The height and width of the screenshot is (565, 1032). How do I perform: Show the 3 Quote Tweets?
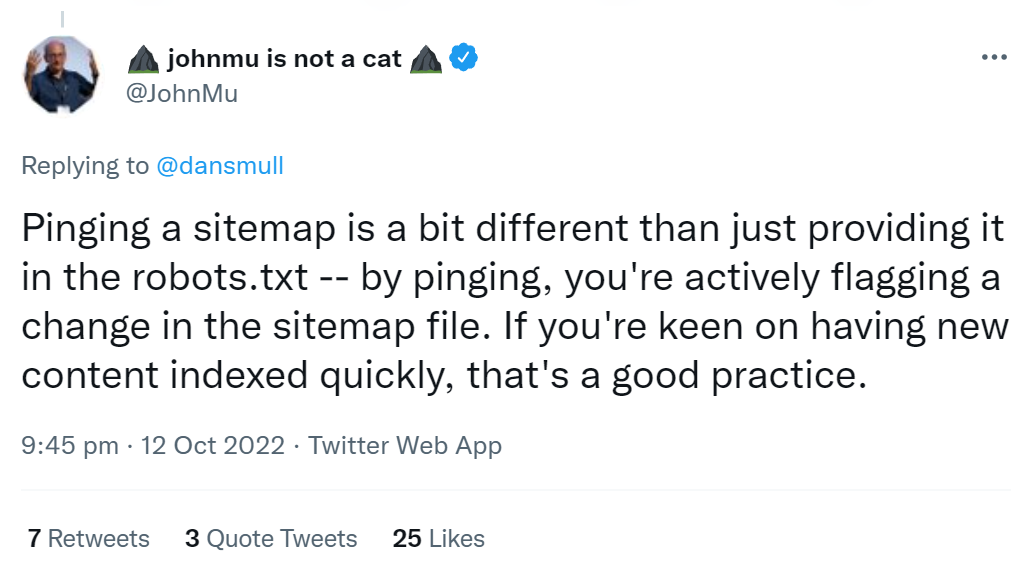(x=271, y=539)
